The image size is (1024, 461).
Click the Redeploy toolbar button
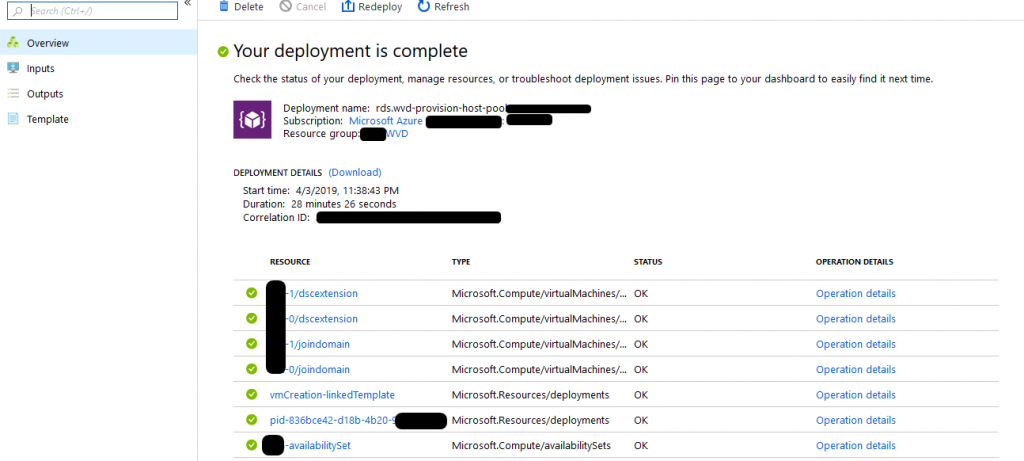[x=372, y=7]
